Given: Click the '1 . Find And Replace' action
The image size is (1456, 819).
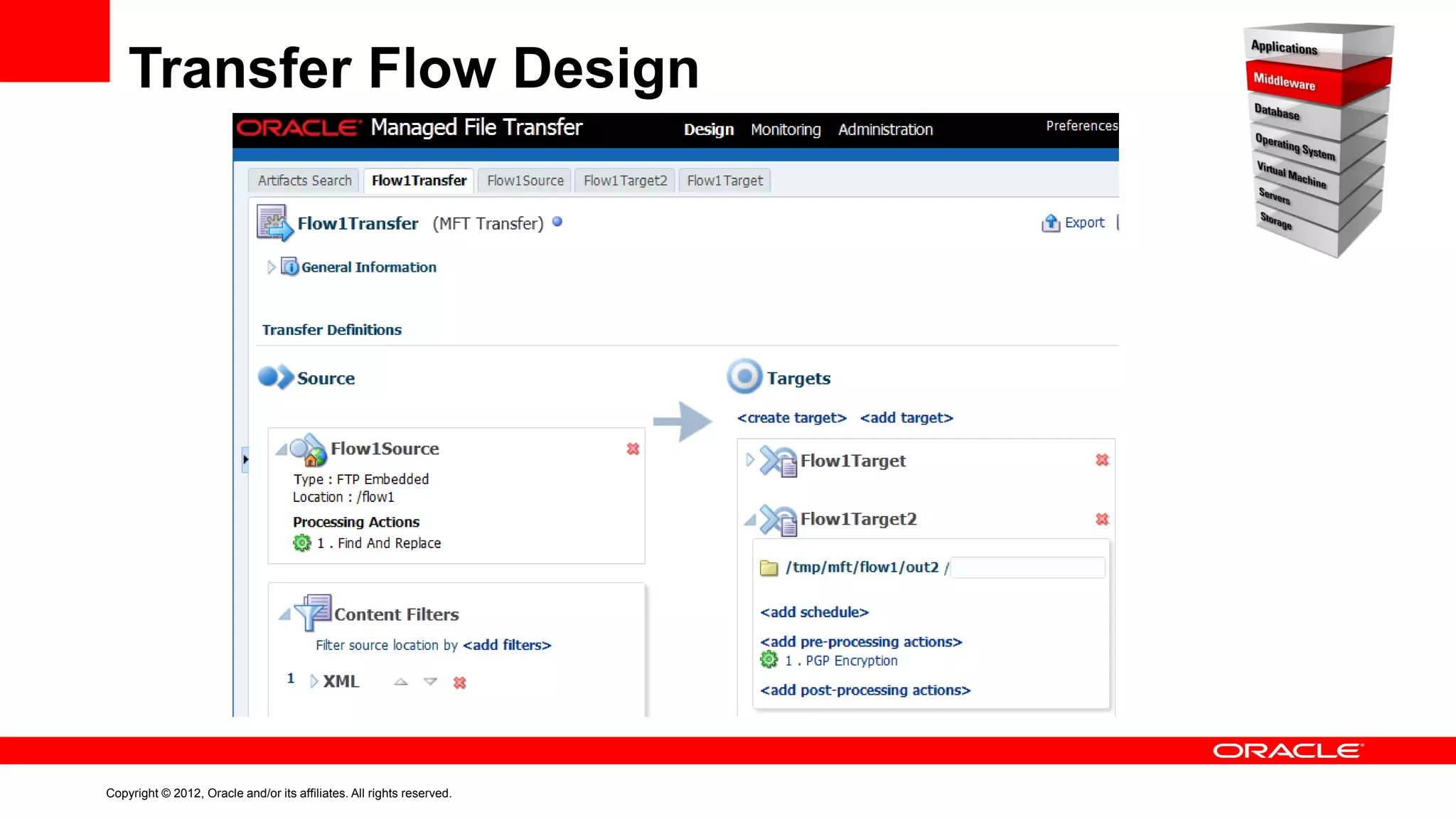Looking at the screenshot, I should tap(379, 543).
